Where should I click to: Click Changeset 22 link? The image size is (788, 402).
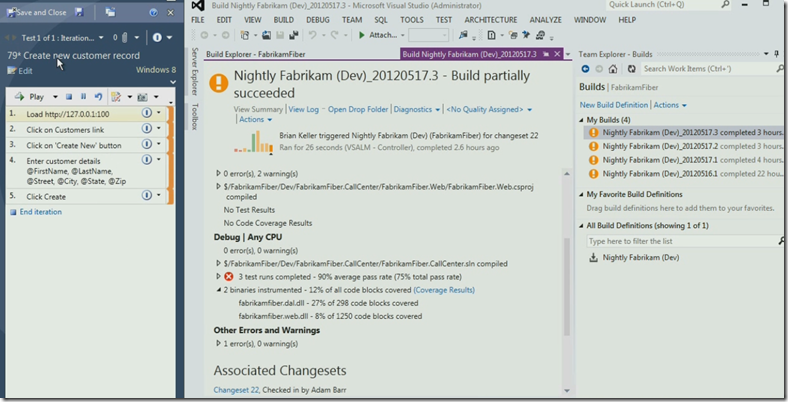236,390
